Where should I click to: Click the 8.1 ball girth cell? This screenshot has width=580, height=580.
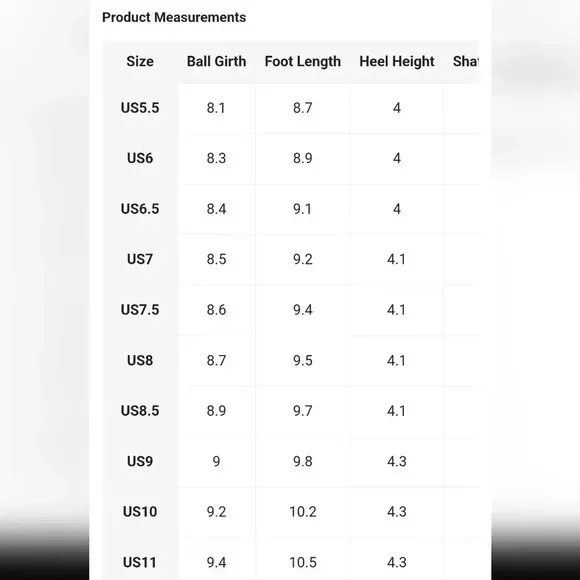click(216, 108)
